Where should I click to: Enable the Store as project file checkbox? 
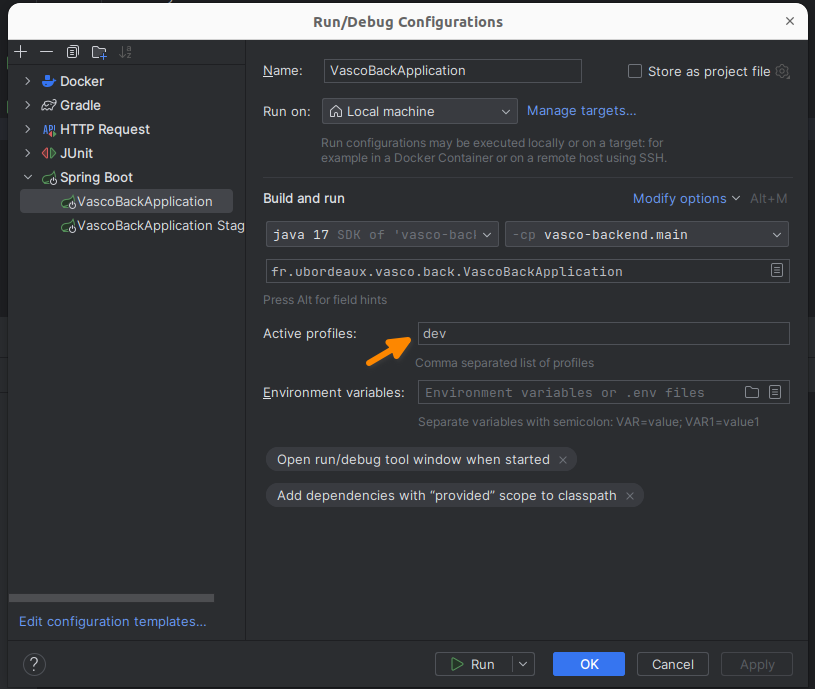click(x=635, y=71)
